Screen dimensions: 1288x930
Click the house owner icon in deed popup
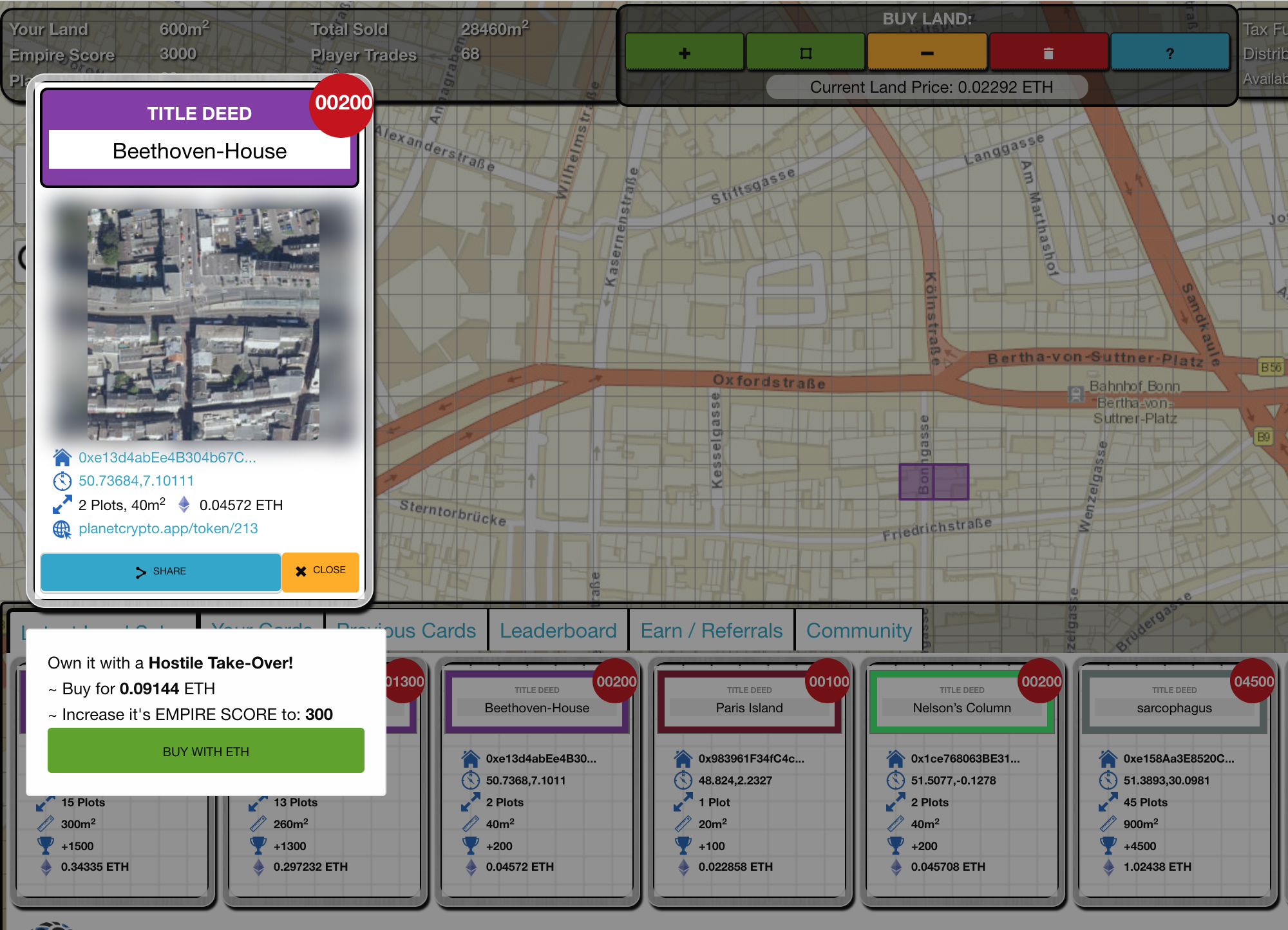click(62, 457)
